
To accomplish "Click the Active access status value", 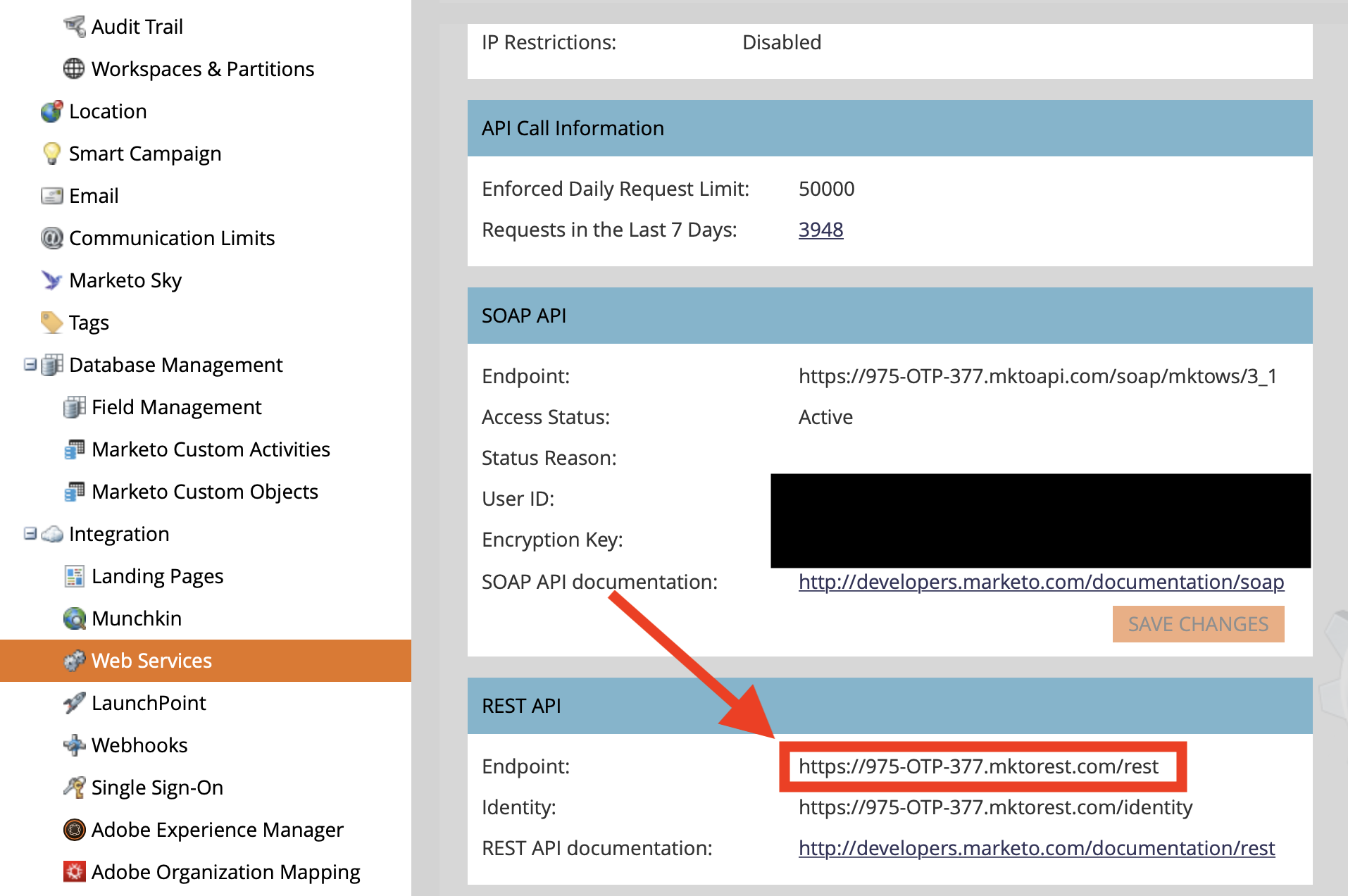I will 825,417.
